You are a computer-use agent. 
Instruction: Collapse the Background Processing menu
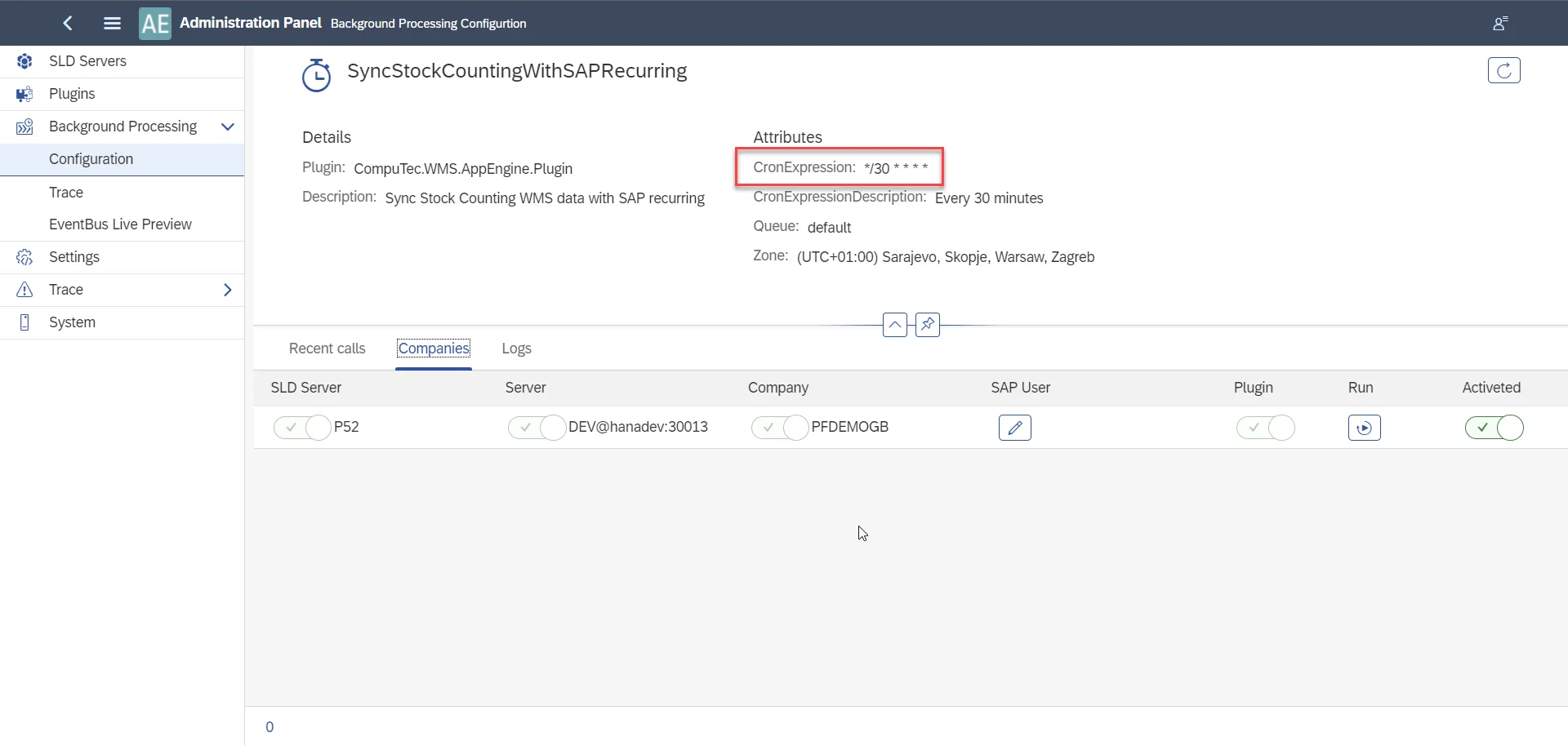[228, 127]
